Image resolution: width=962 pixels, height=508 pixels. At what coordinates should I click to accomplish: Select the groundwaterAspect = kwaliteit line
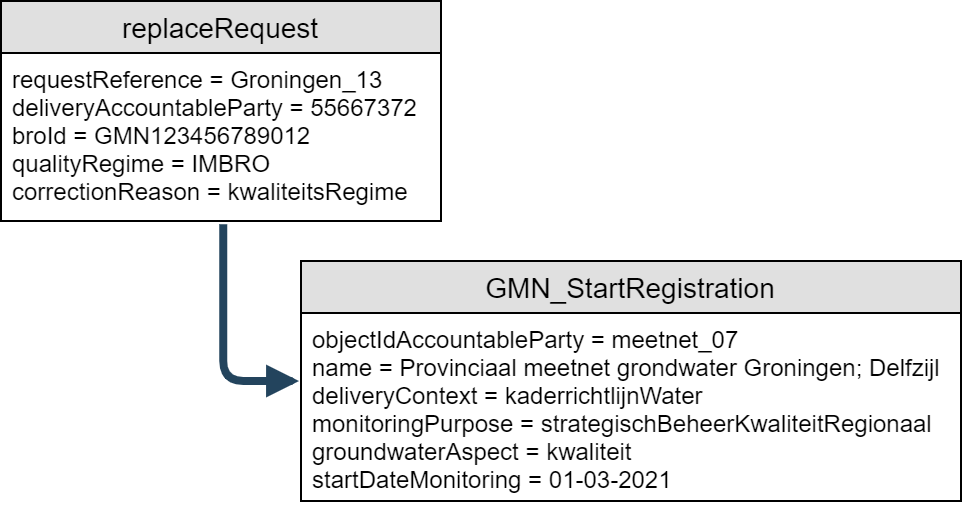coord(472,451)
